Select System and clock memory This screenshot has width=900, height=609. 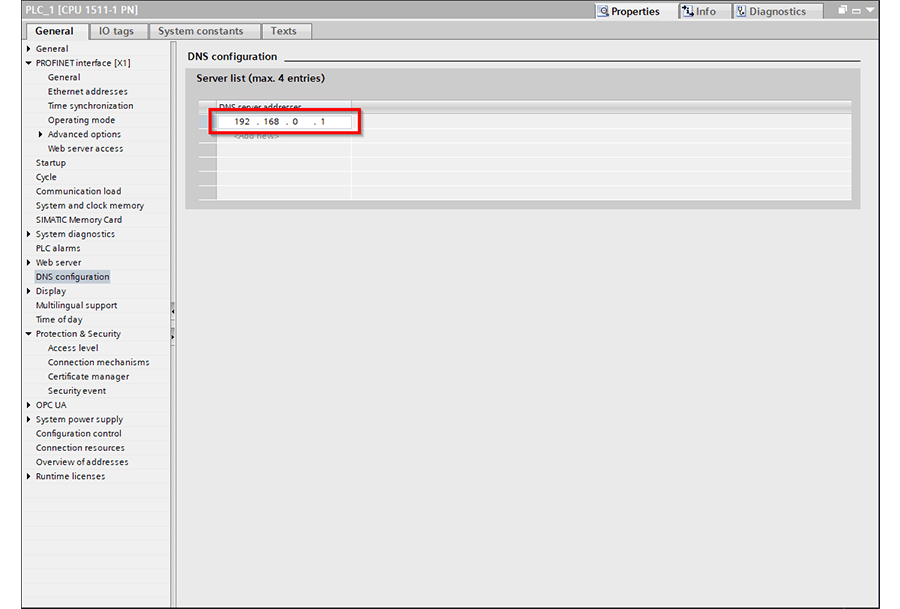point(90,205)
